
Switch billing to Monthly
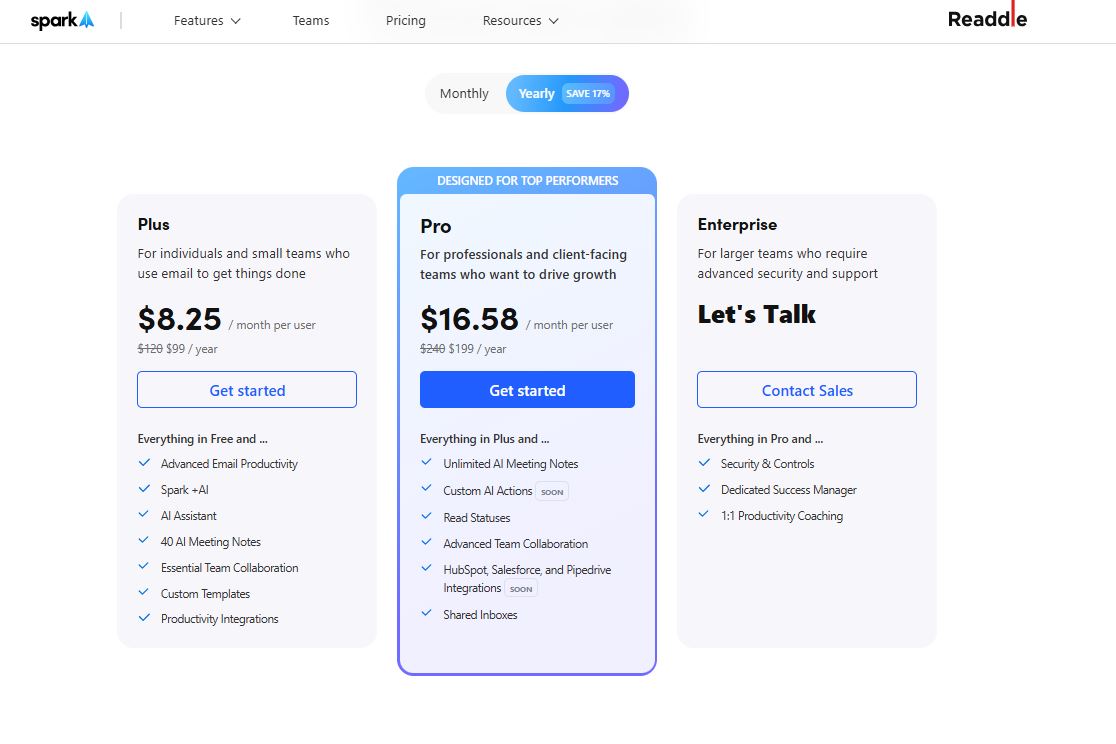pos(464,93)
